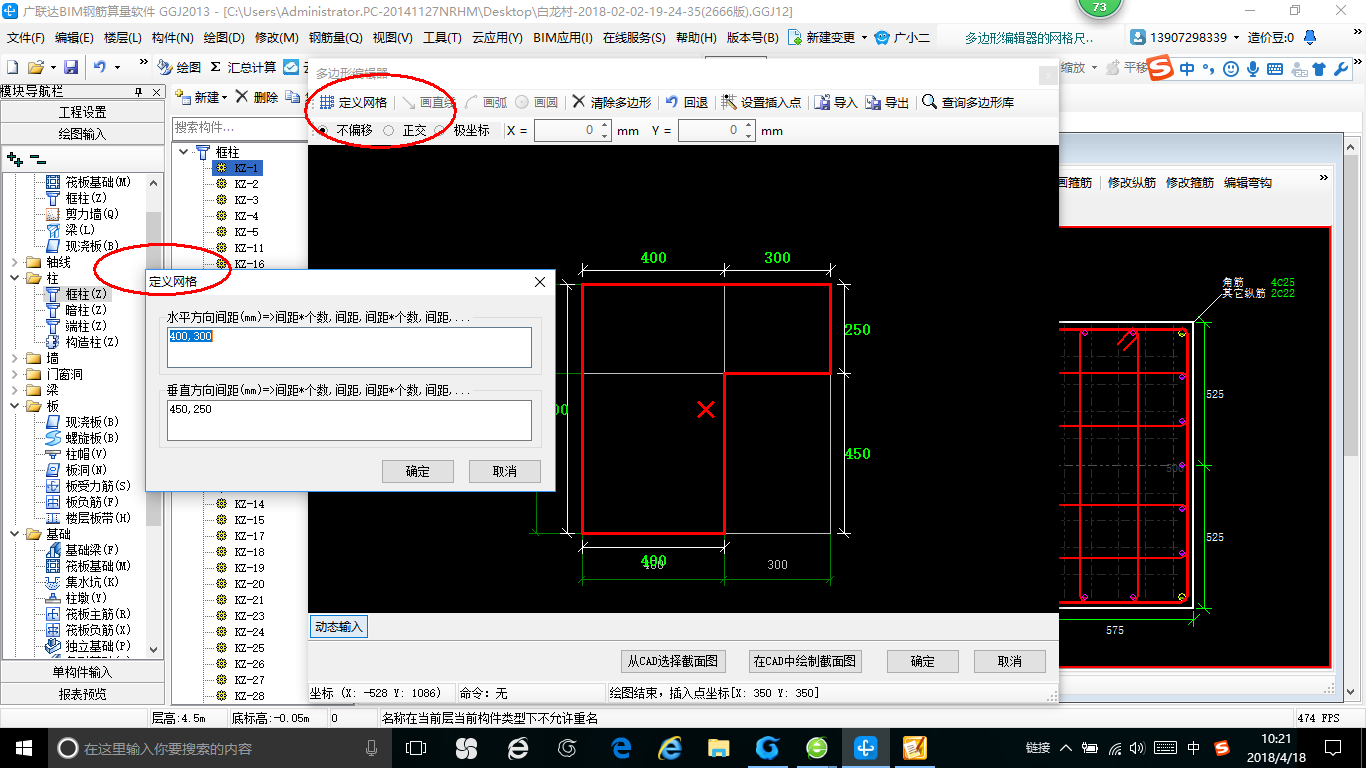Screen dimensions: 1366x768
Task: Open the 构件(N) menu
Action: [x=173, y=38]
